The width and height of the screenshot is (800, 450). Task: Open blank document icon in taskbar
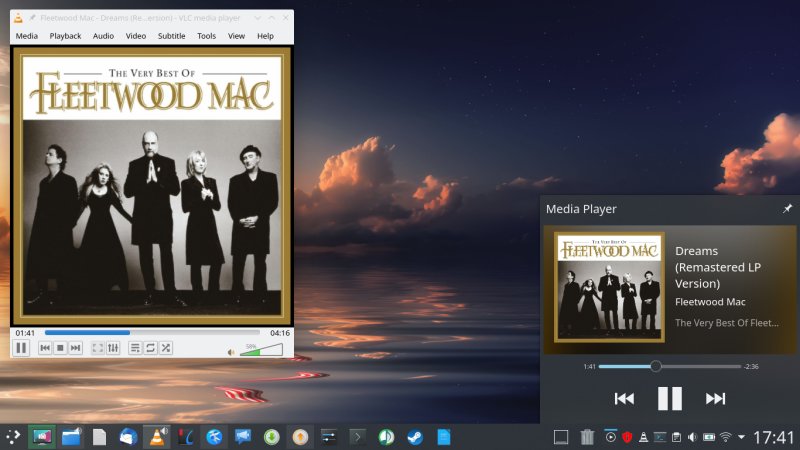tap(99, 437)
